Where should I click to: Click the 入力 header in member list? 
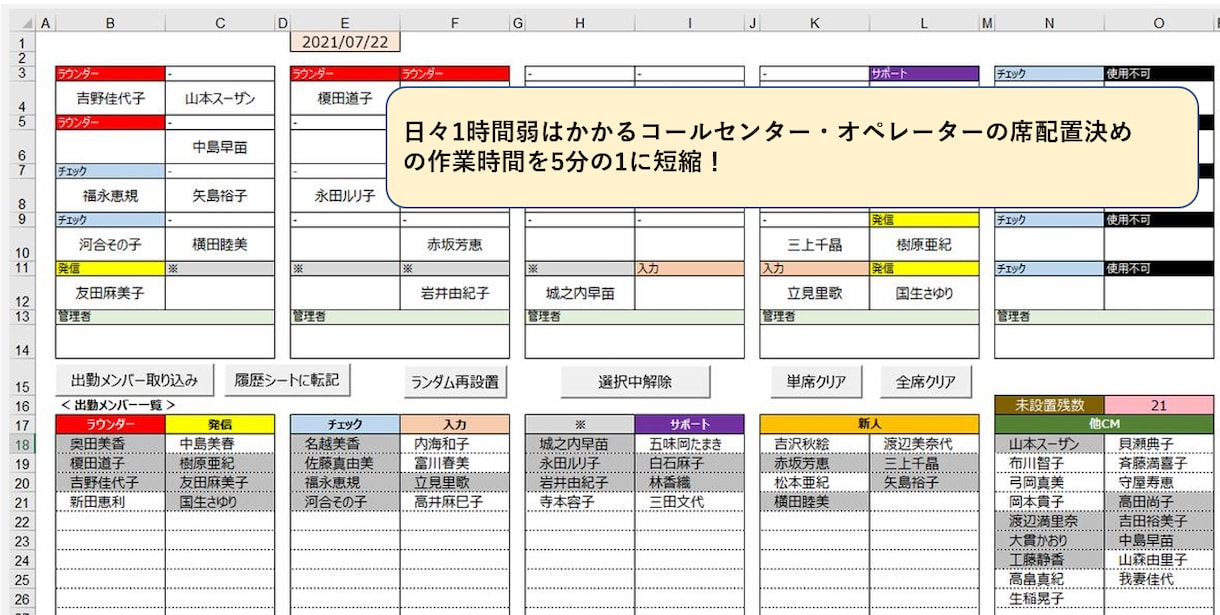pyautogui.click(x=455, y=424)
